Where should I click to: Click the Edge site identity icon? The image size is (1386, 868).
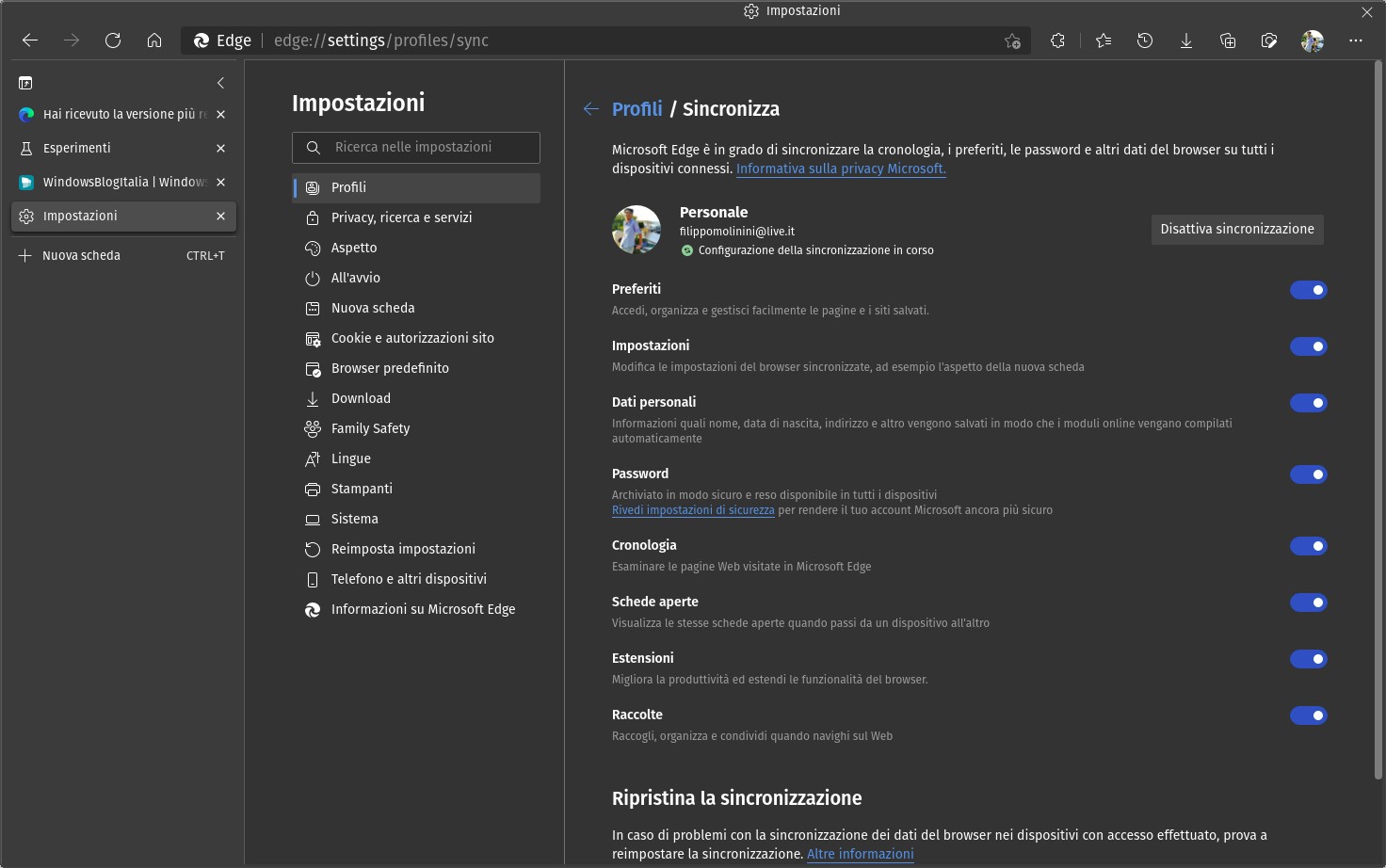[201, 40]
